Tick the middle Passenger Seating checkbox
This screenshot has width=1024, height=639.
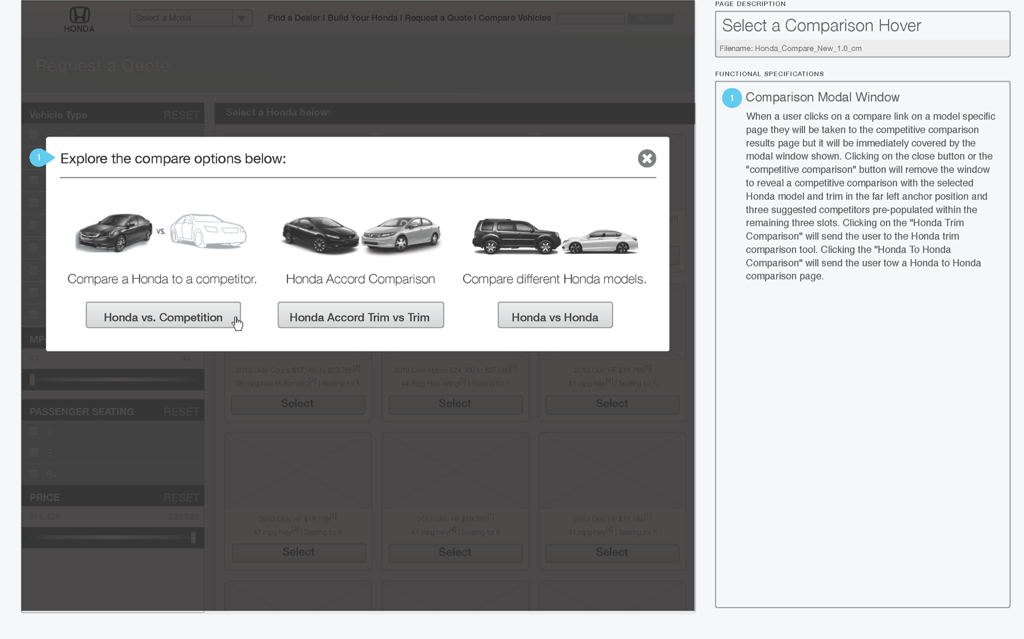pyautogui.click(x=34, y=453)
